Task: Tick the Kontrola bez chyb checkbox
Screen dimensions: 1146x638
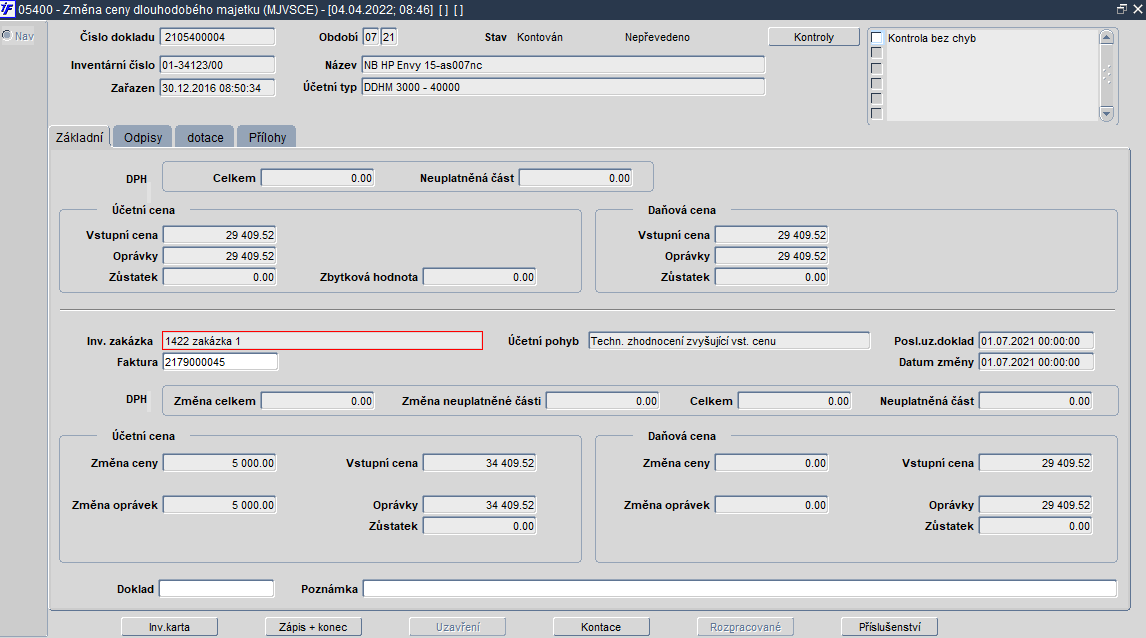Action: [876, 38]
